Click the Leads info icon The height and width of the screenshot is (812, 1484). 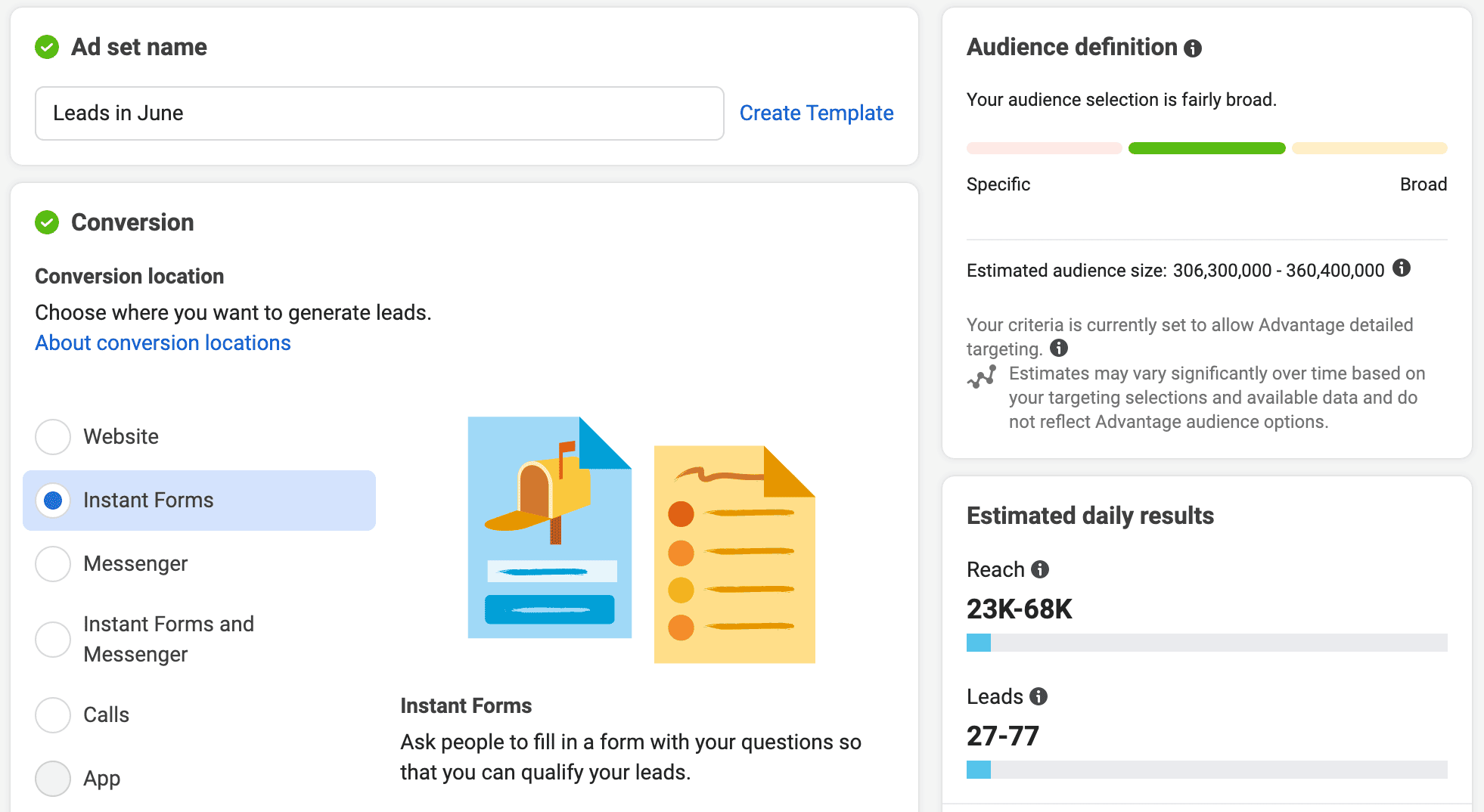coord(1038,696)
